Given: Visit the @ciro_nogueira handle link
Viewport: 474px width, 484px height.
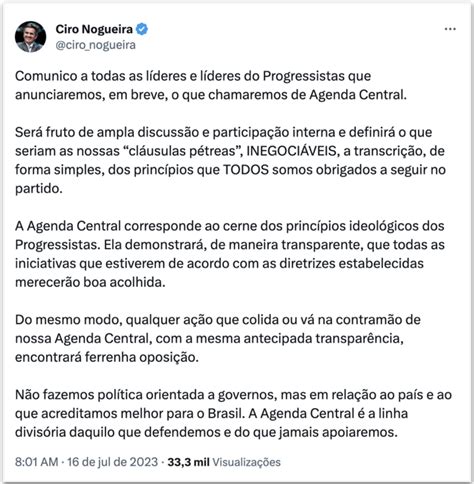Looking at the screenshot, I should click(x=95, y=45).
